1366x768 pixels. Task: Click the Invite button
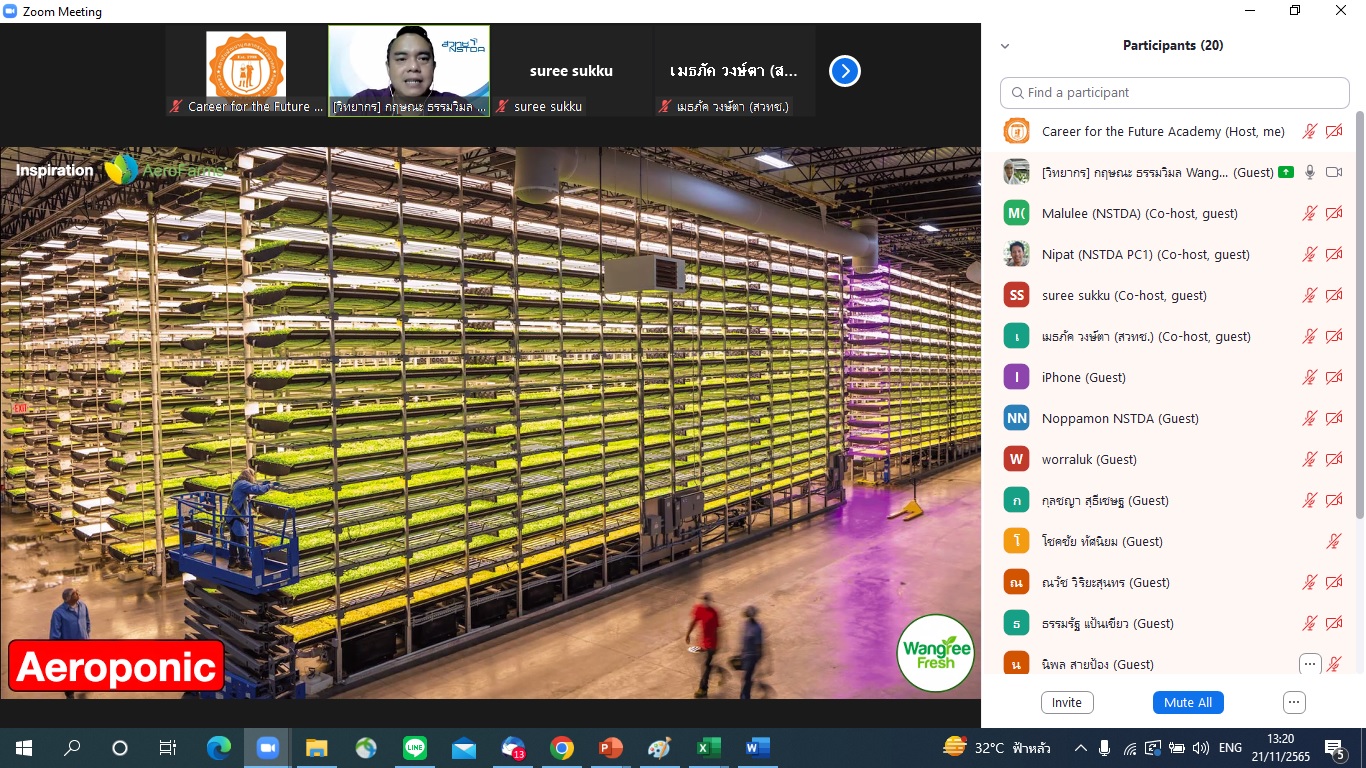[x=1066, y=702]
